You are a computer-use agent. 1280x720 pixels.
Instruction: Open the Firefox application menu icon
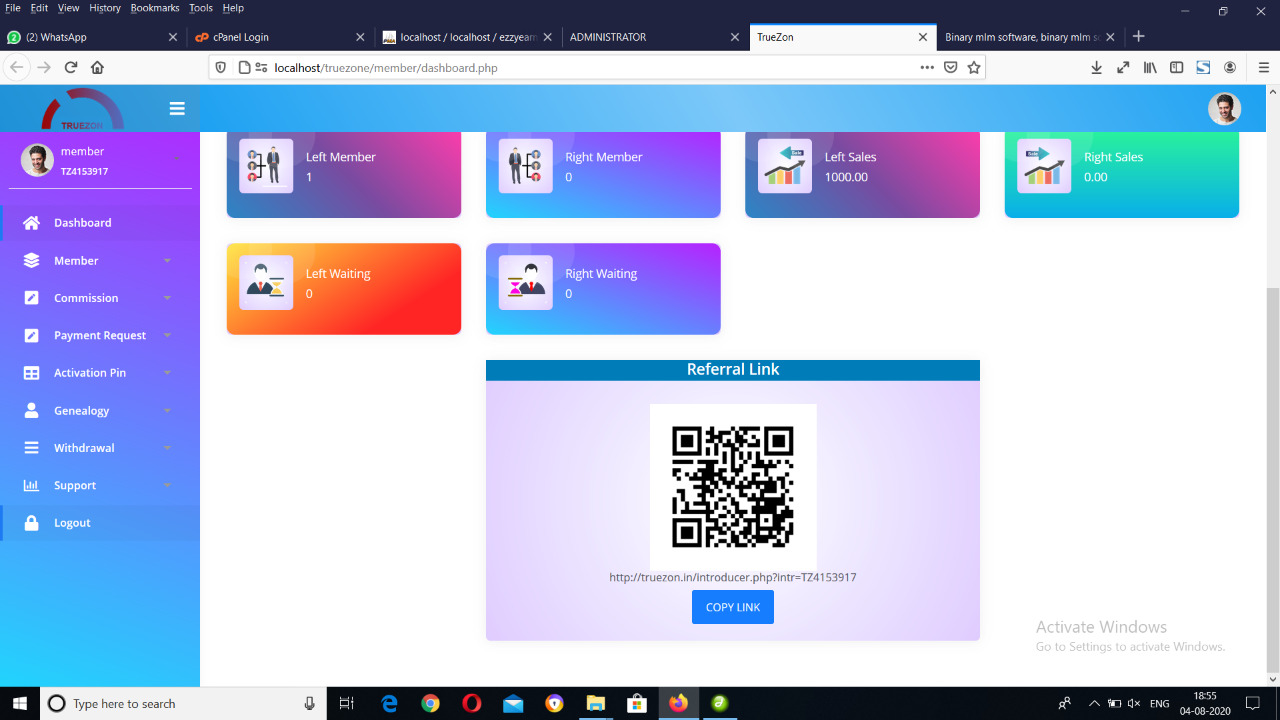click(x=1263, y=68)
